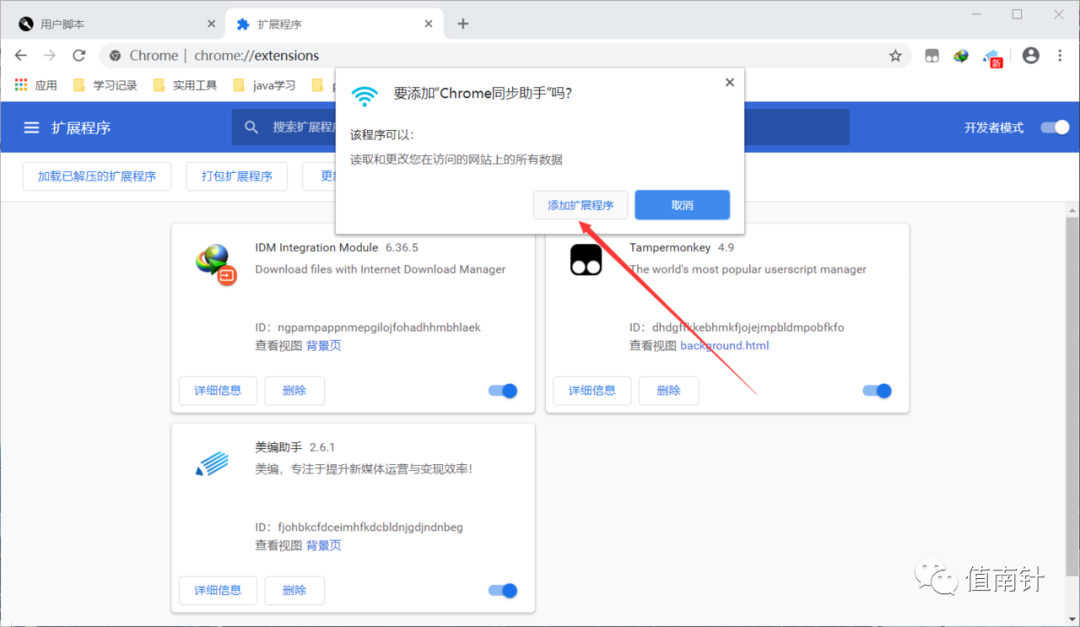Open the 学习记录 bookmarks folder
The height and width of the screenshot is (627, 1080).
point(105,85)
